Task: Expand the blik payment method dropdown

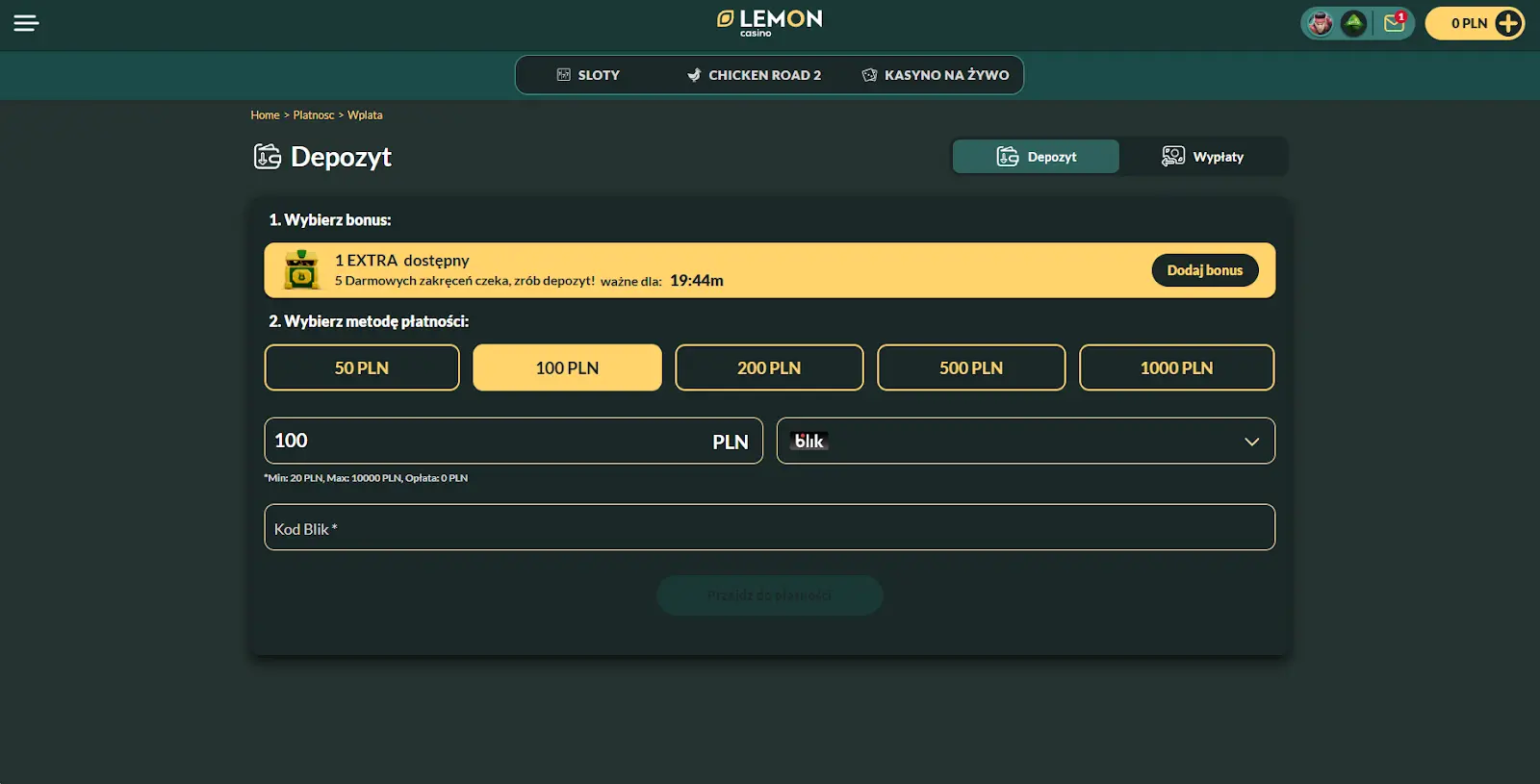Action: pos(1026,441)
